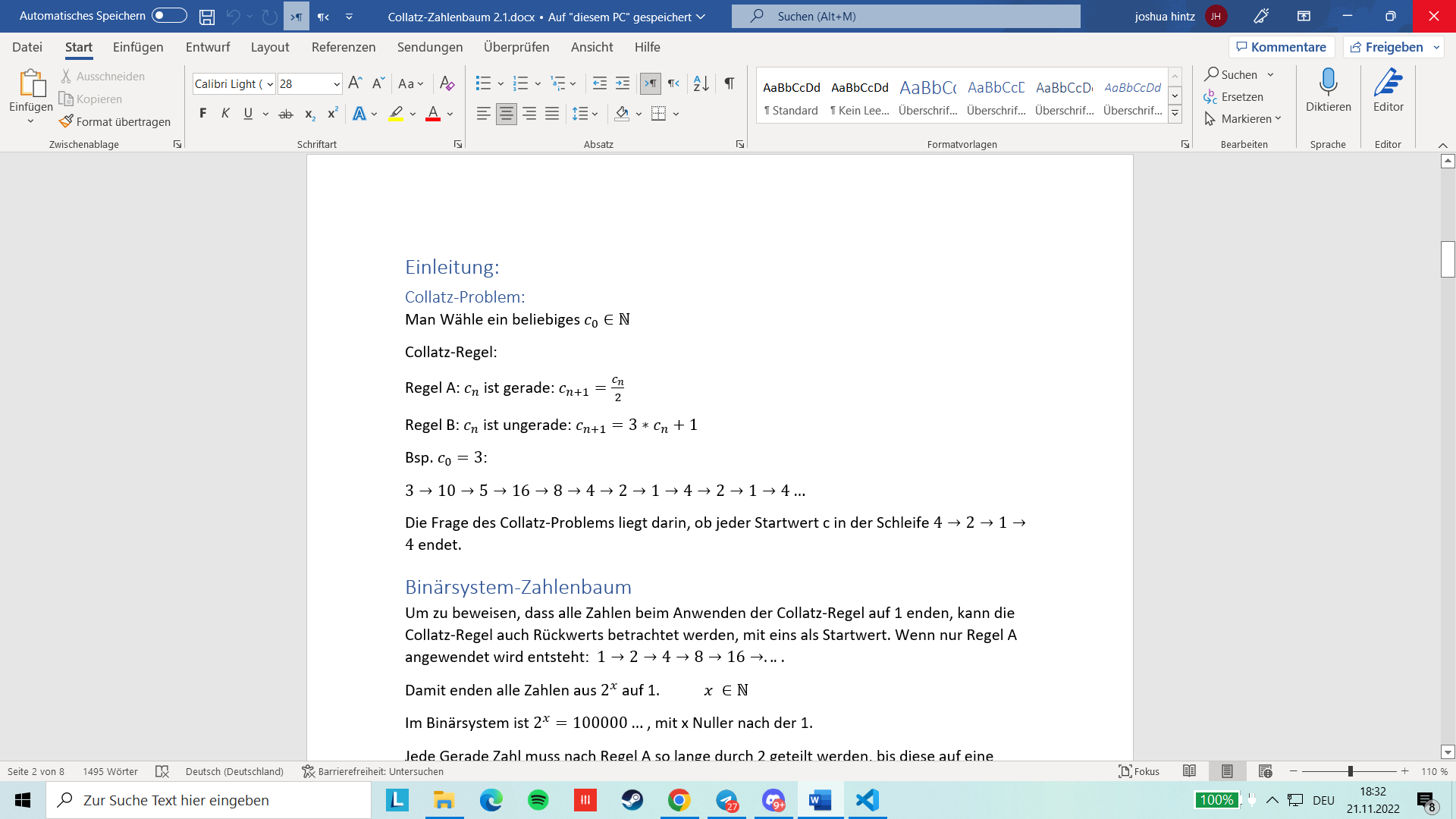Apply strikethrough formatting
Screen dimensions: 1456x819
click(x=286, y=114)
